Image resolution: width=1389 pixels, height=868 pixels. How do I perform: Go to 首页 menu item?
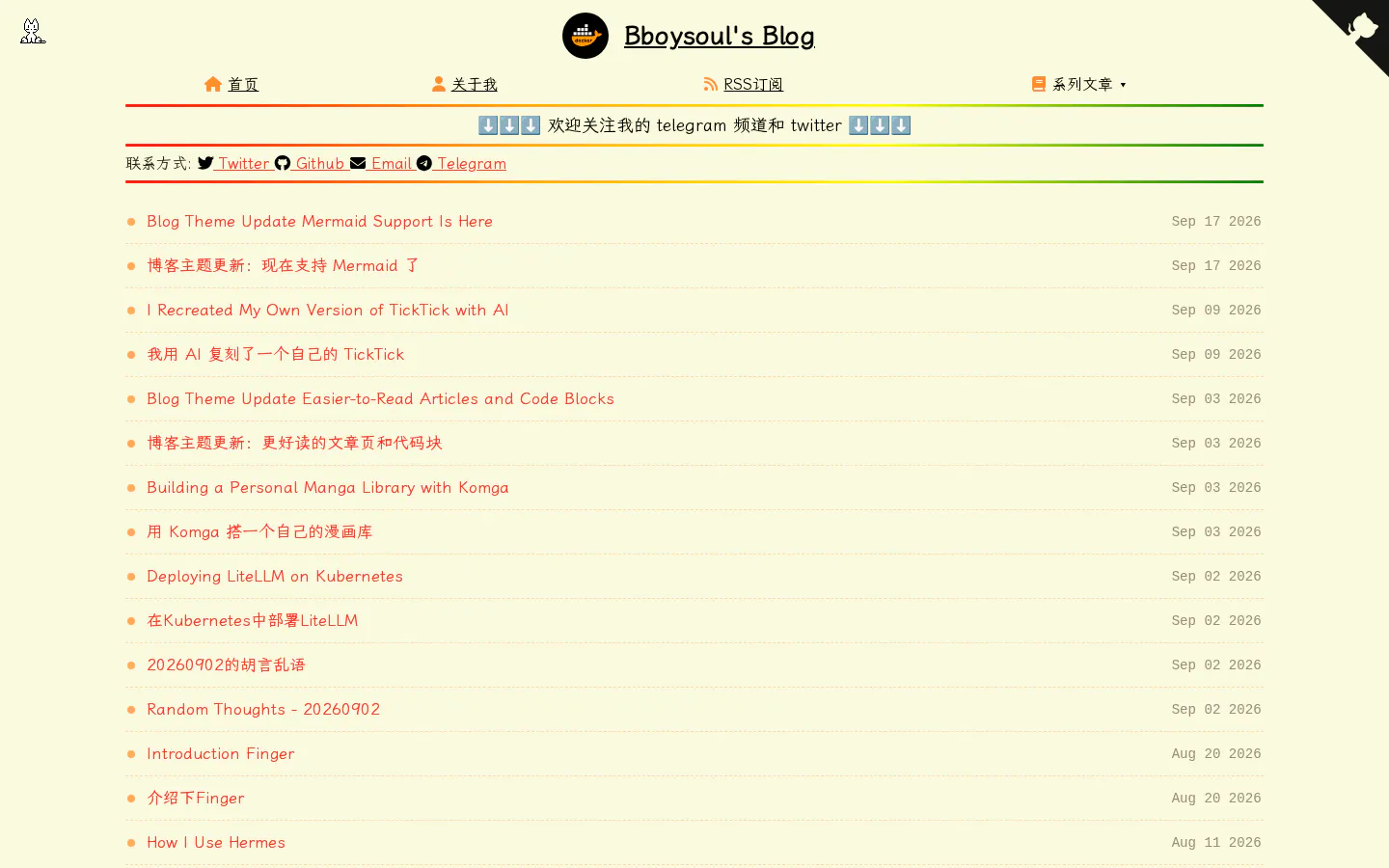(243, 84)
